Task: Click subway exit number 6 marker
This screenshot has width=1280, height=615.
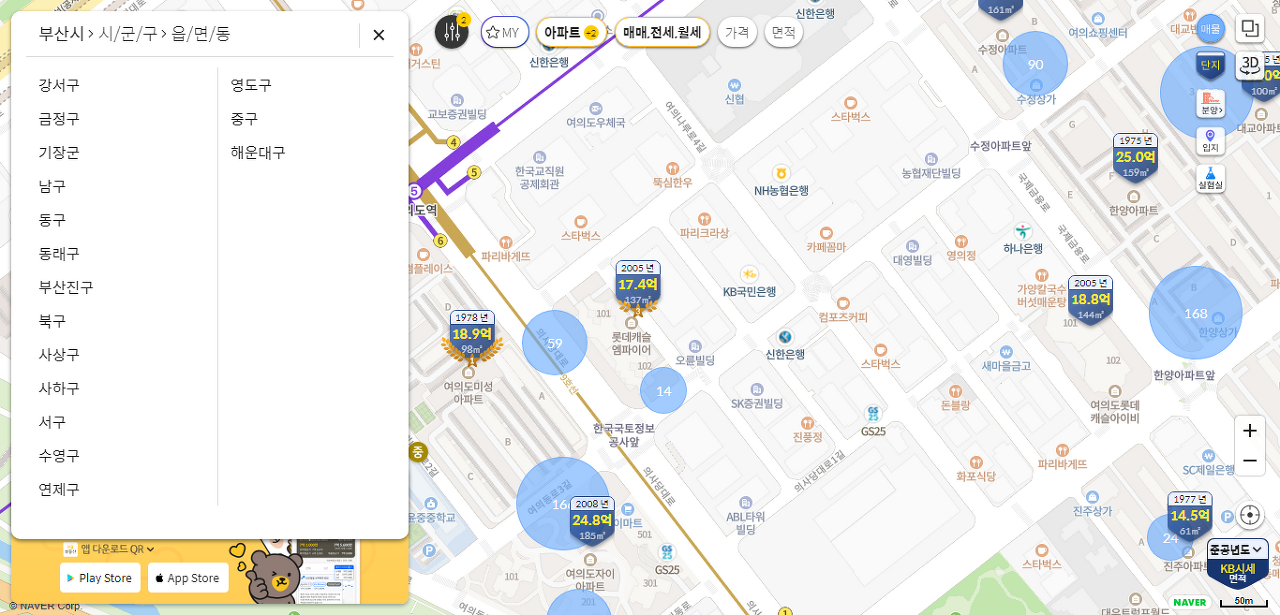Action: 440,241
